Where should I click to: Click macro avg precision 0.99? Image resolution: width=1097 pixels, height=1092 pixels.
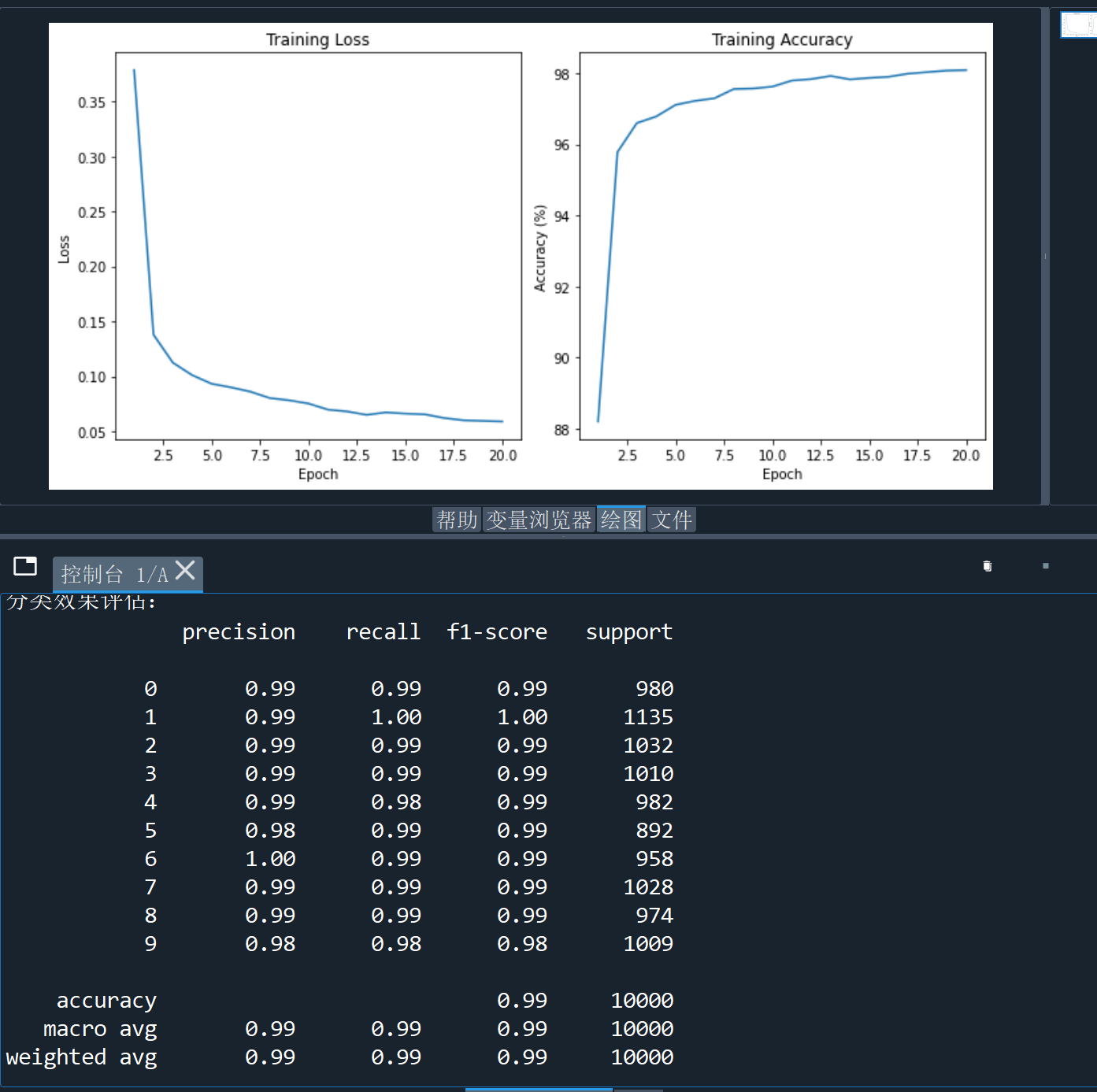coord(270,1029)
